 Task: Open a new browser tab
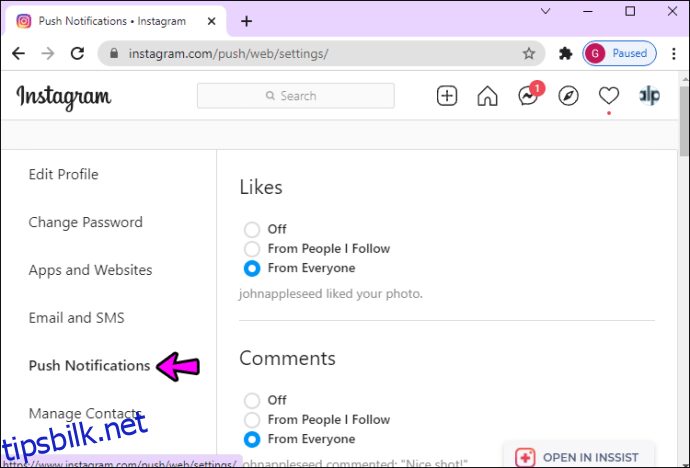(x=246, y=21)
